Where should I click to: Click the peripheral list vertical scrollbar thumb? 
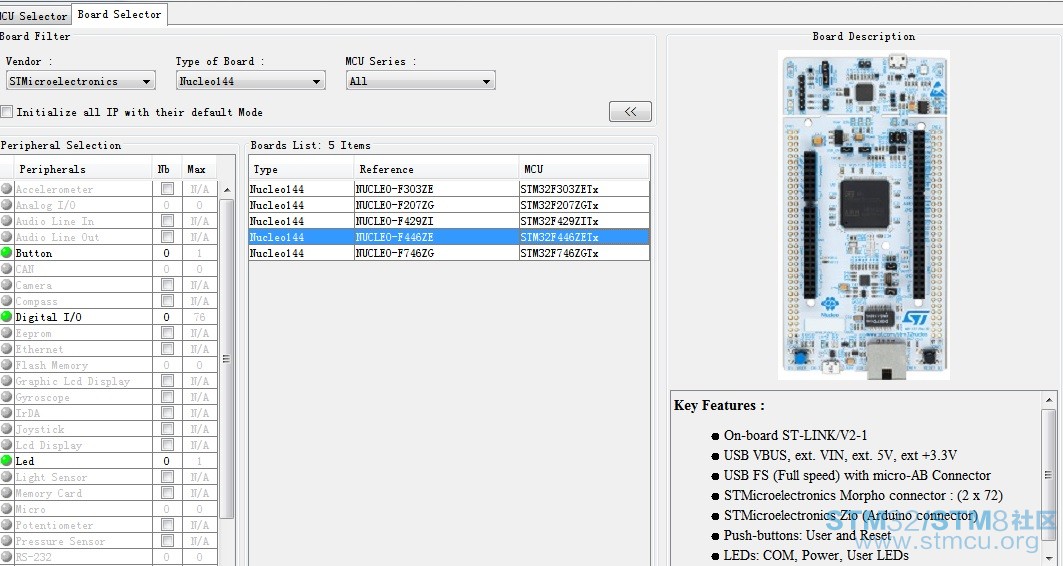pos(227,358)
